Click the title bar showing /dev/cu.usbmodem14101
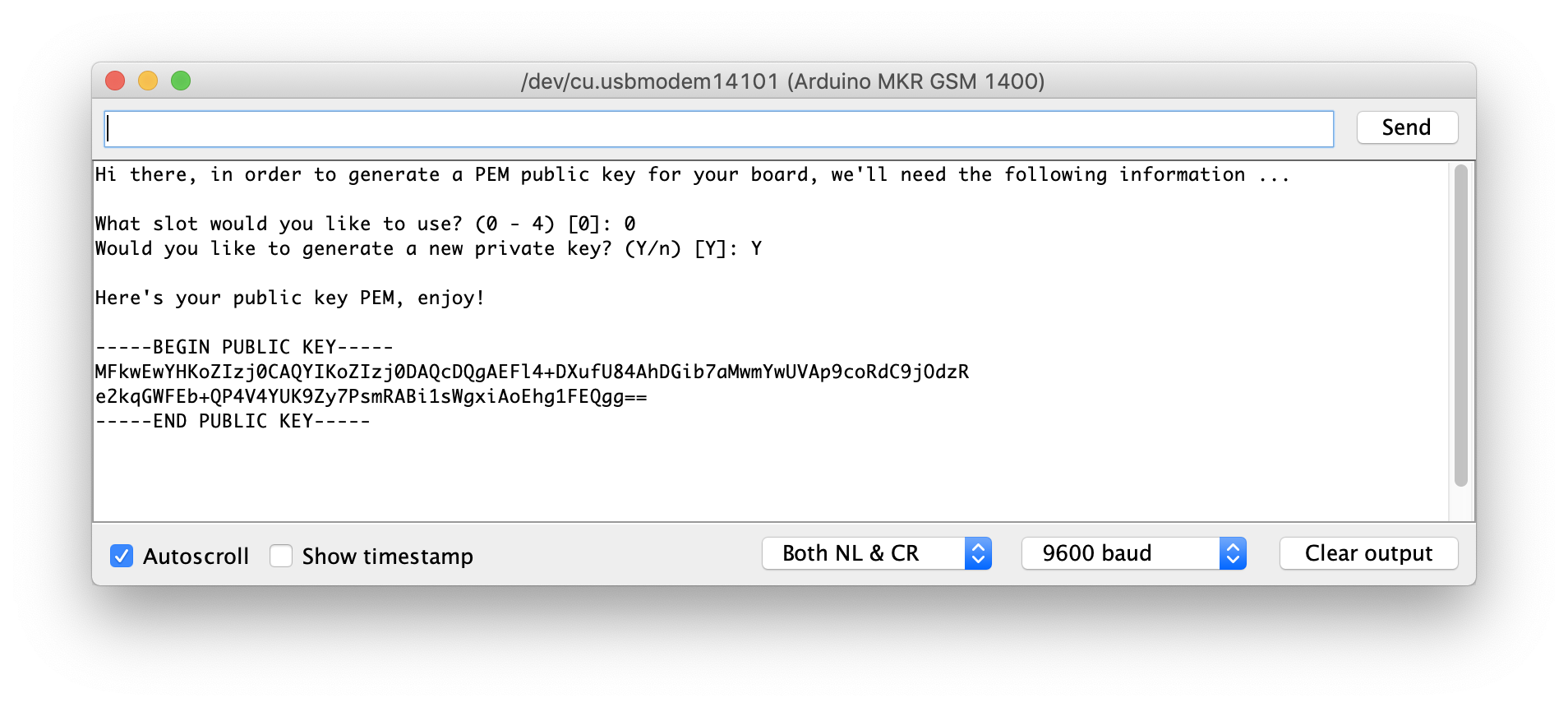 pyautogui.click(x=781, y=81)
